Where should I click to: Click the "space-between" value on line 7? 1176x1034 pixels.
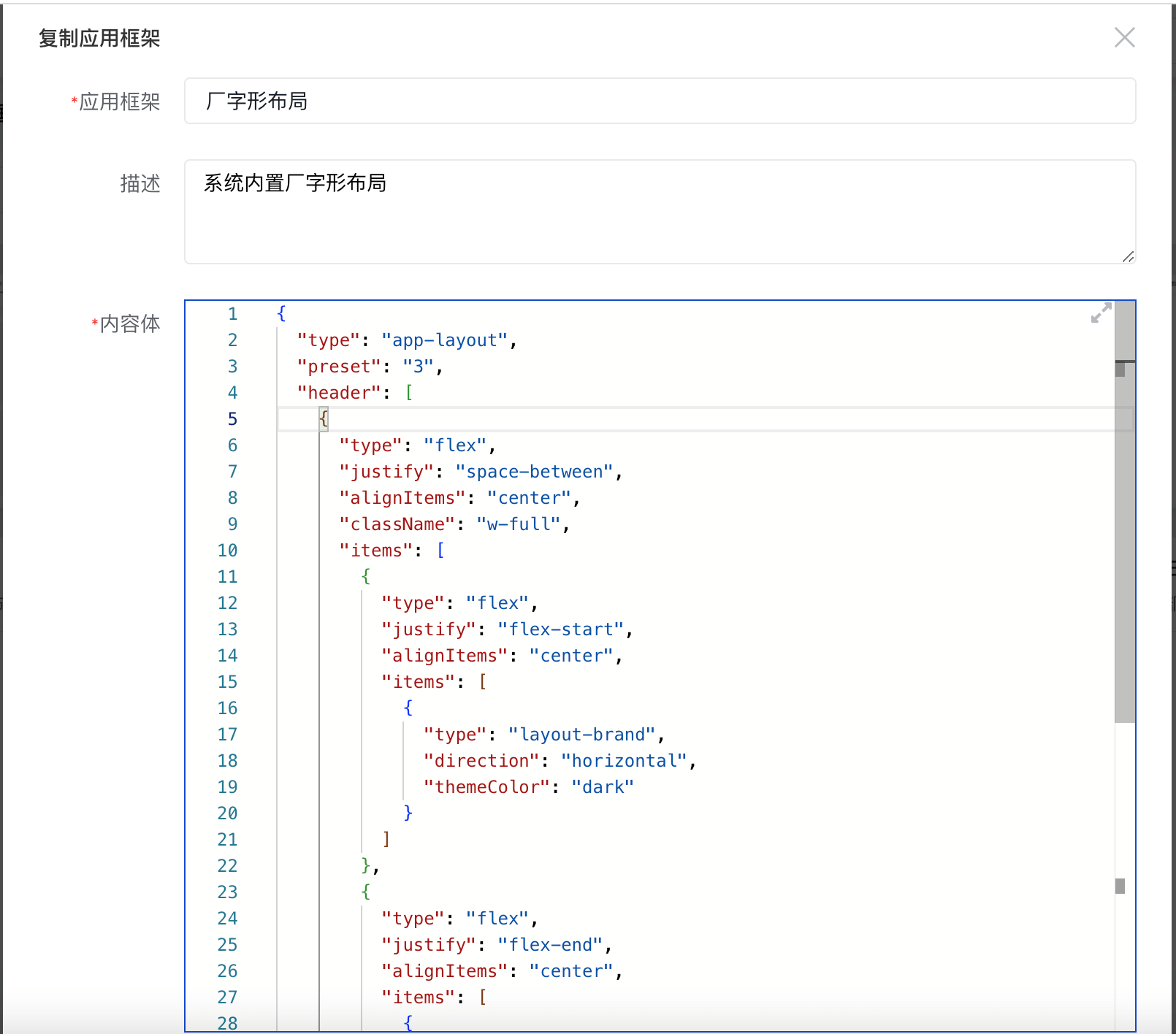(x=535, y=472)
